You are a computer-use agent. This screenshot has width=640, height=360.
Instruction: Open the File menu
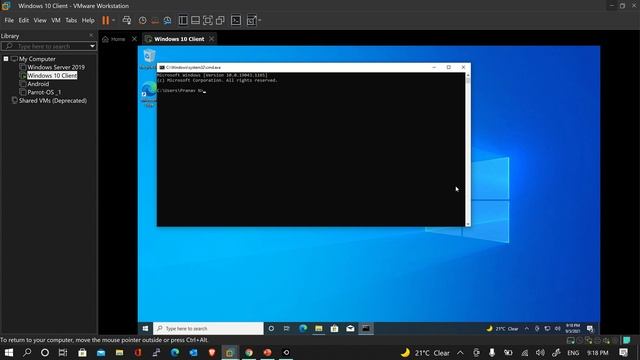point(9,20)
